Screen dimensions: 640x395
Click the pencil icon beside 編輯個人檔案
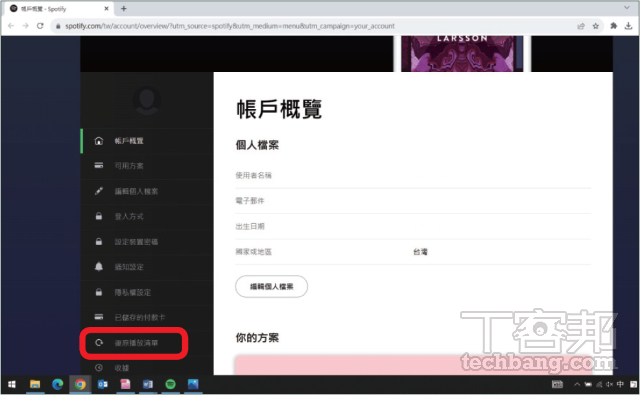click(99, 191)
